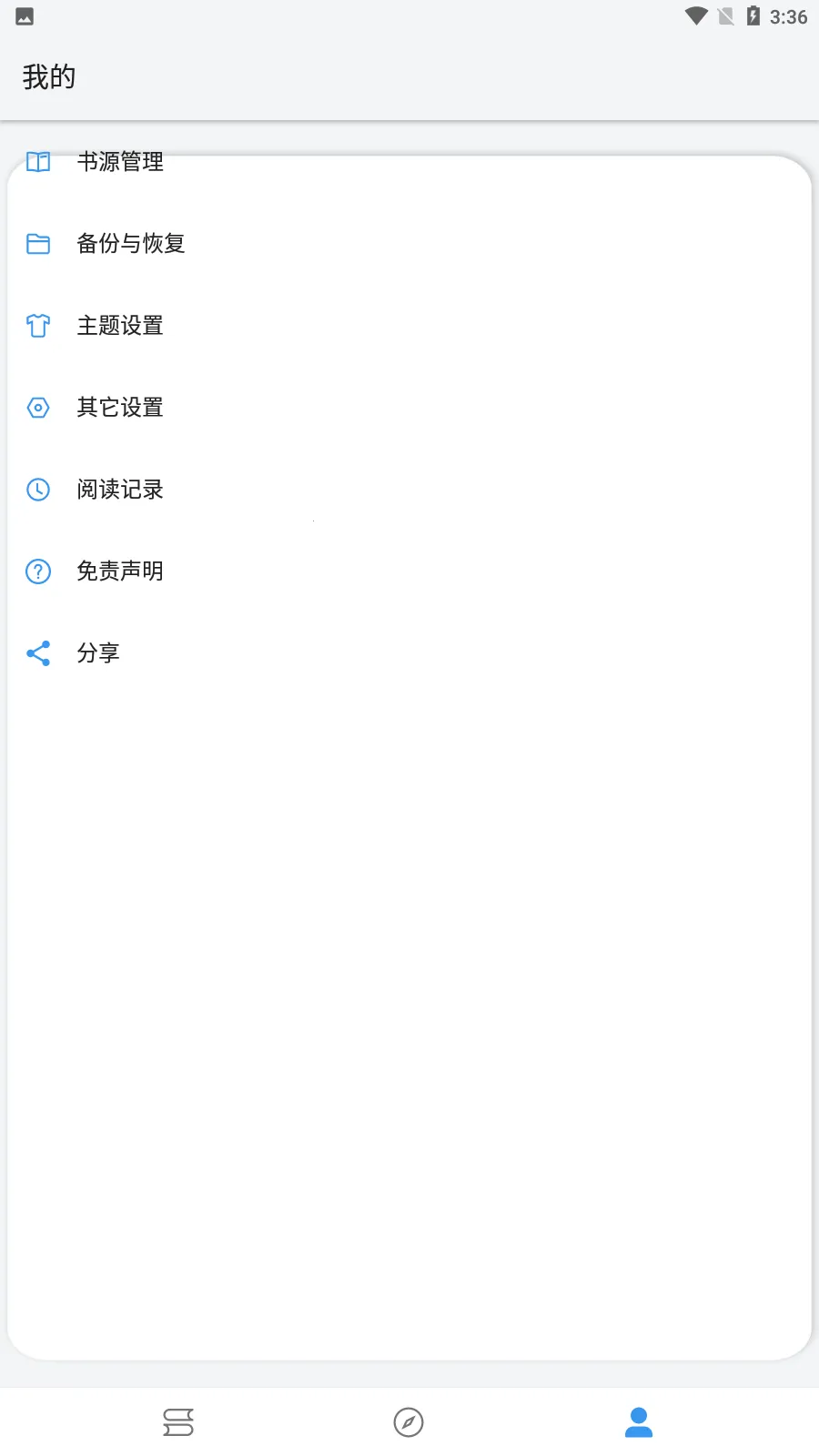Tap the battery indicator in the status bar
The width and height of the screenshot is (819, 1456).
pyautogui.click(x=752, y=15)
